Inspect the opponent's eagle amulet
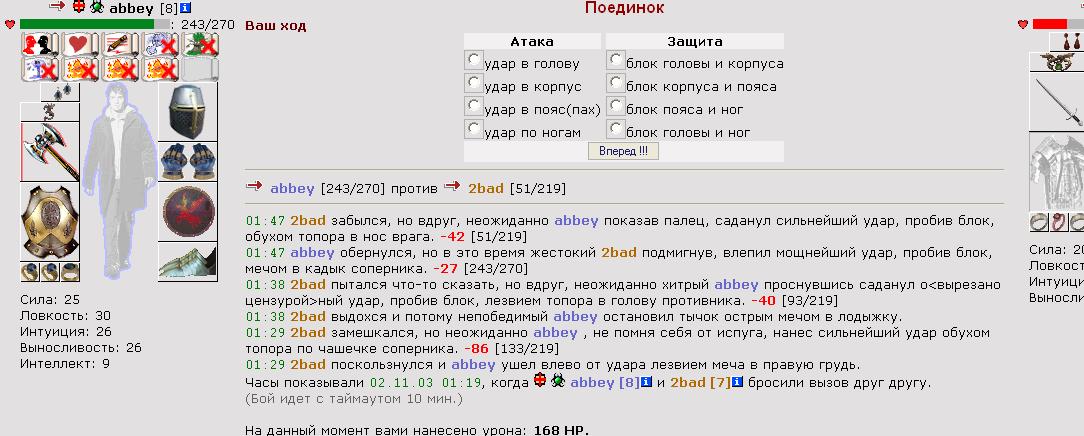The width and height of the screenshot is (1084, 436). point(1058,61)
